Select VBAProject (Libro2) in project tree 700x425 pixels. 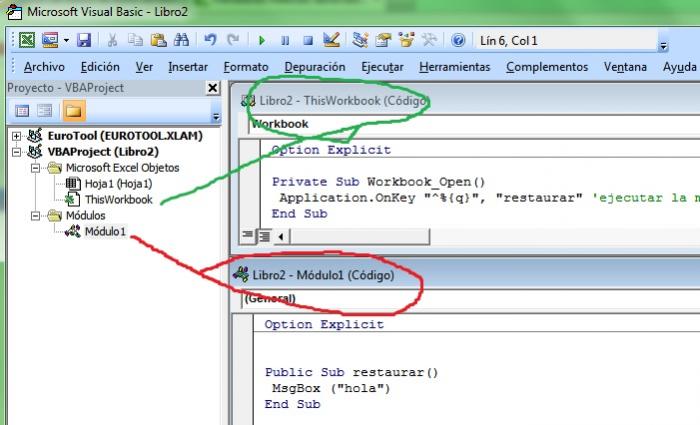click(103, 152)
